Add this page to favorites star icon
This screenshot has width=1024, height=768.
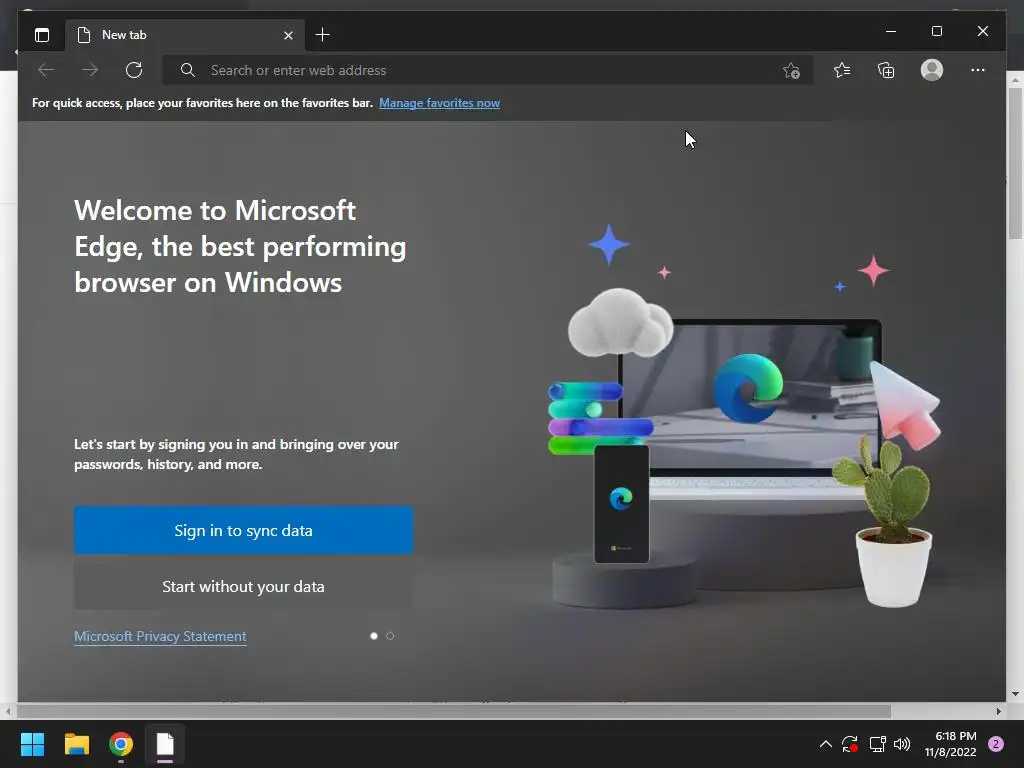click(x=791, y=71)
